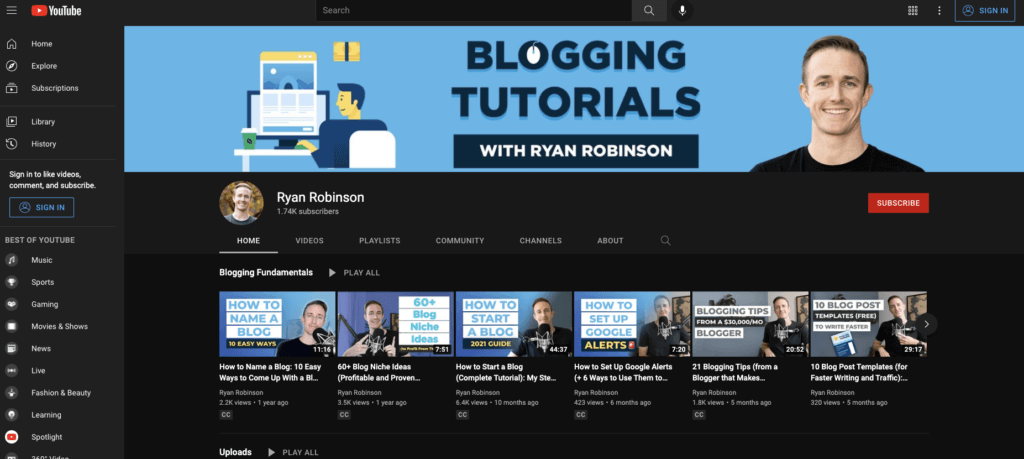
Task: Open the three-dot settings menu
Action: click(x=939, y=10)
